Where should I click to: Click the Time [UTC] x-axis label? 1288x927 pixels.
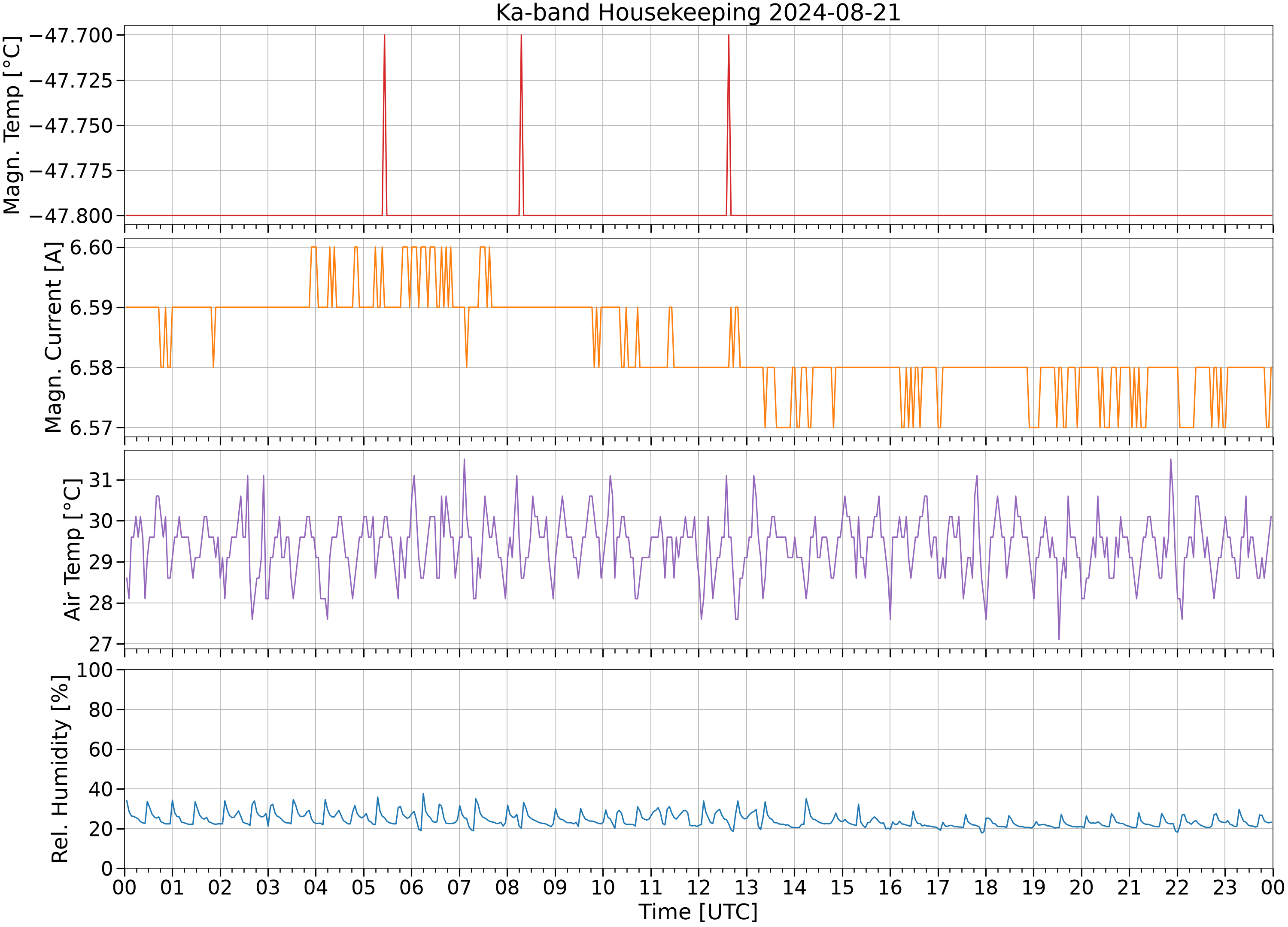698,912
